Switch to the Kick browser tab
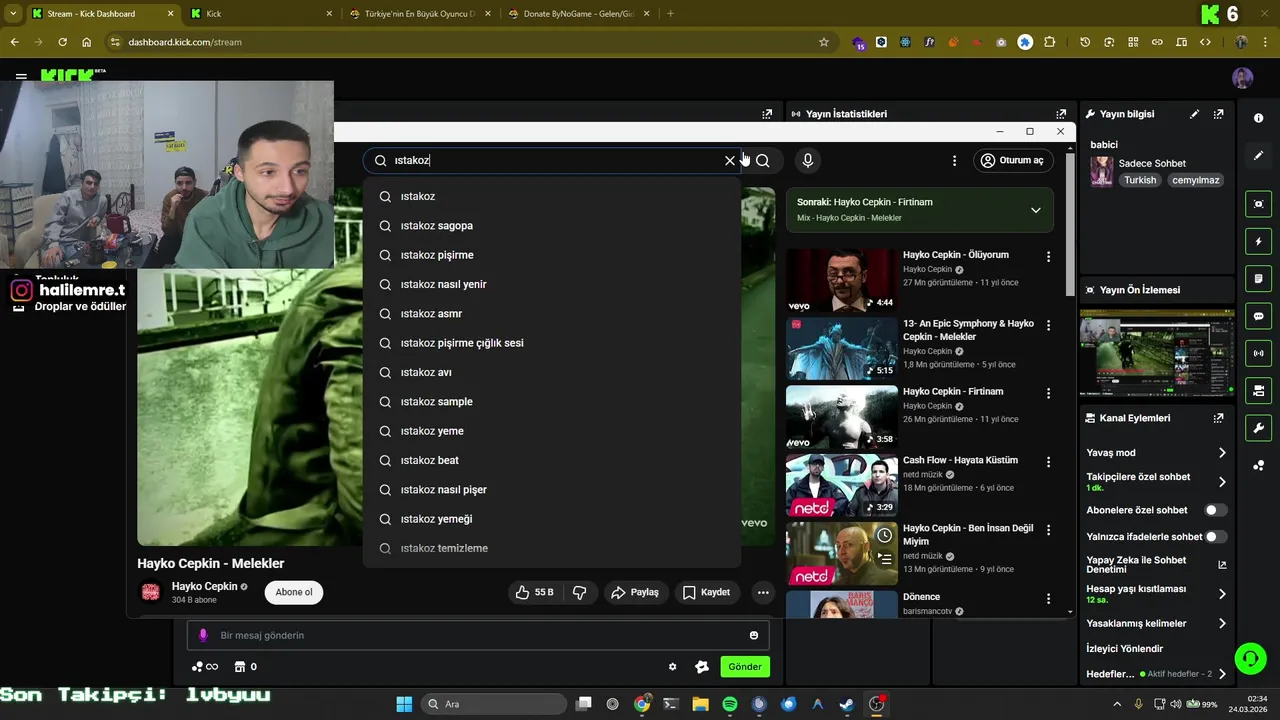 click(x=260, y=14)
